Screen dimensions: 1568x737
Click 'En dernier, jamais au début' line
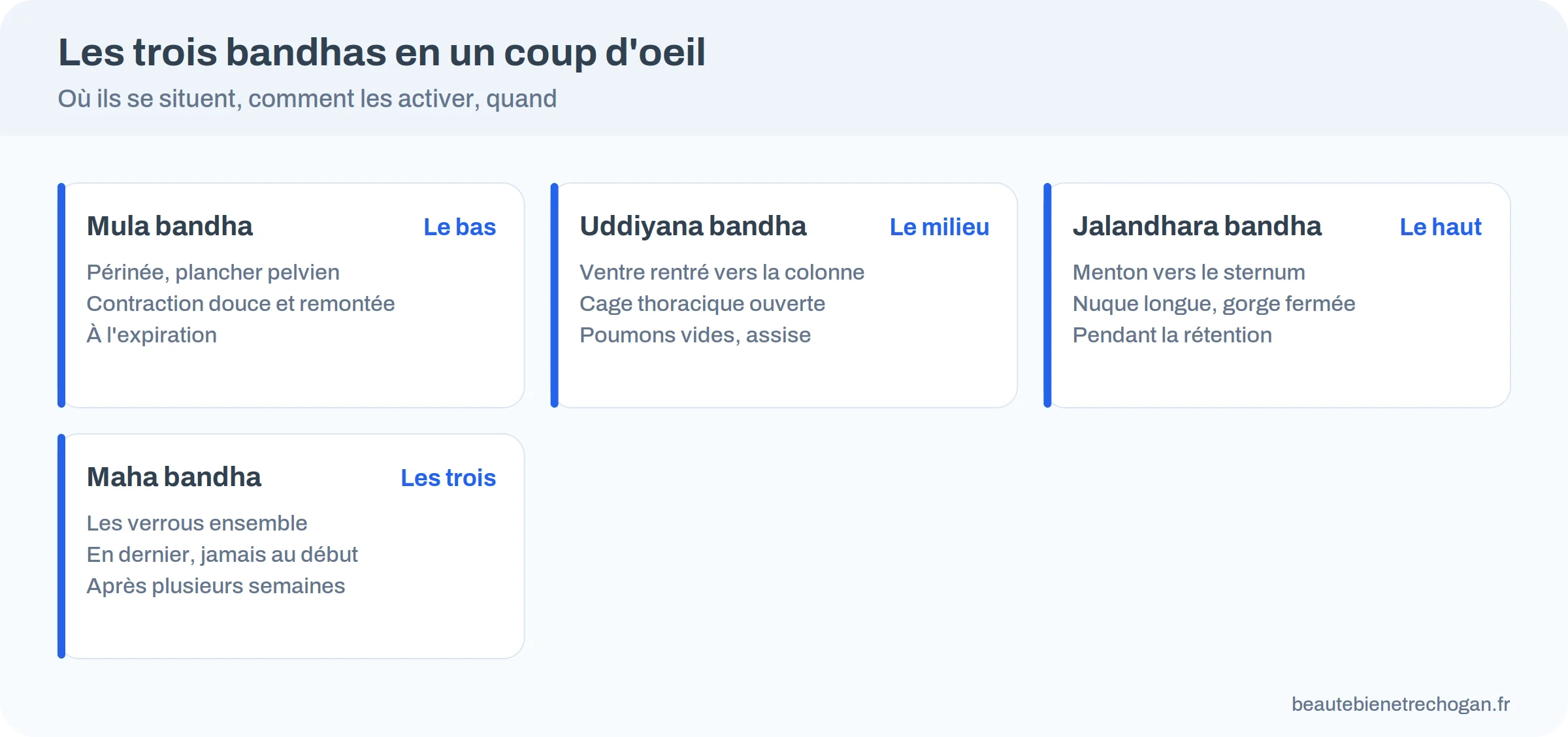[222, 554]
